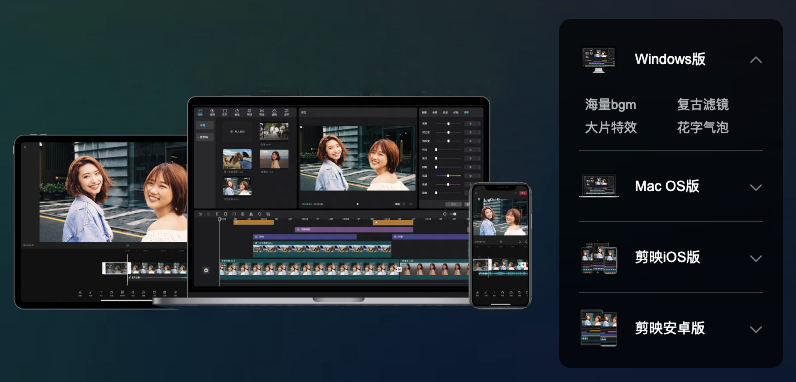Expand the 剪映iOS版 section chevron

756,258
